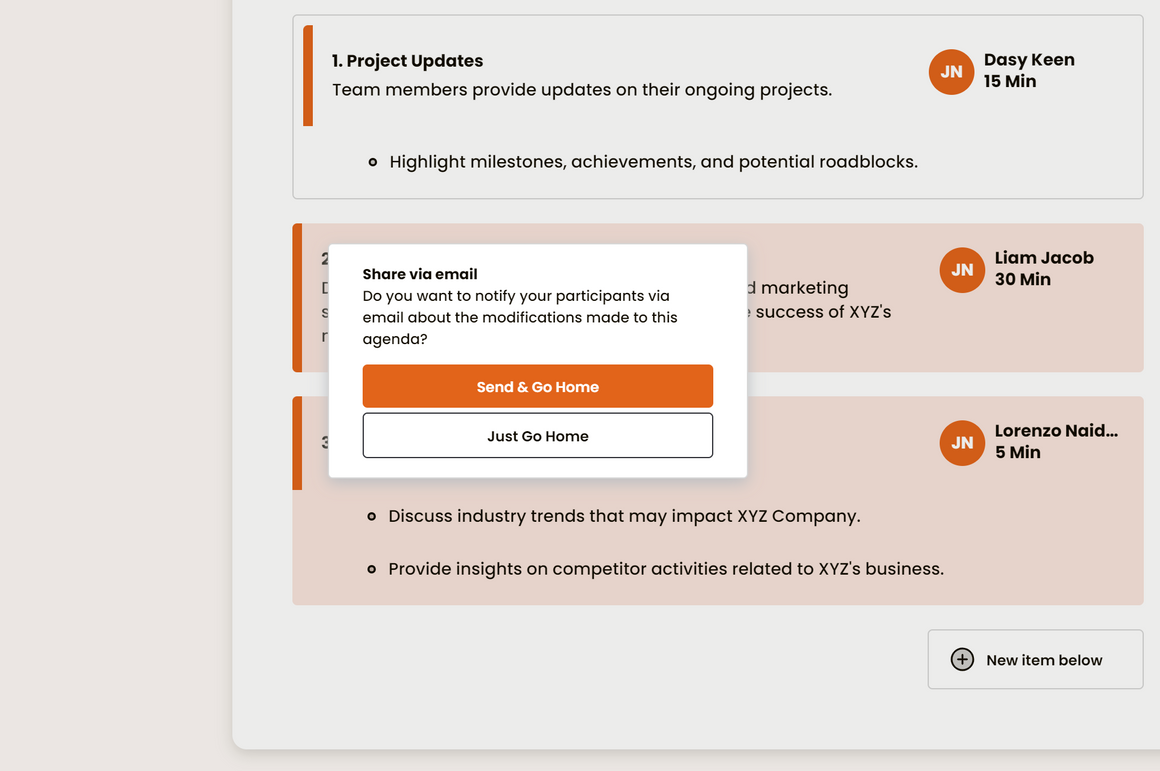Click the Highlight milestones bullet line
This screenshot has height=771, width=1160.
click(653, 162)
